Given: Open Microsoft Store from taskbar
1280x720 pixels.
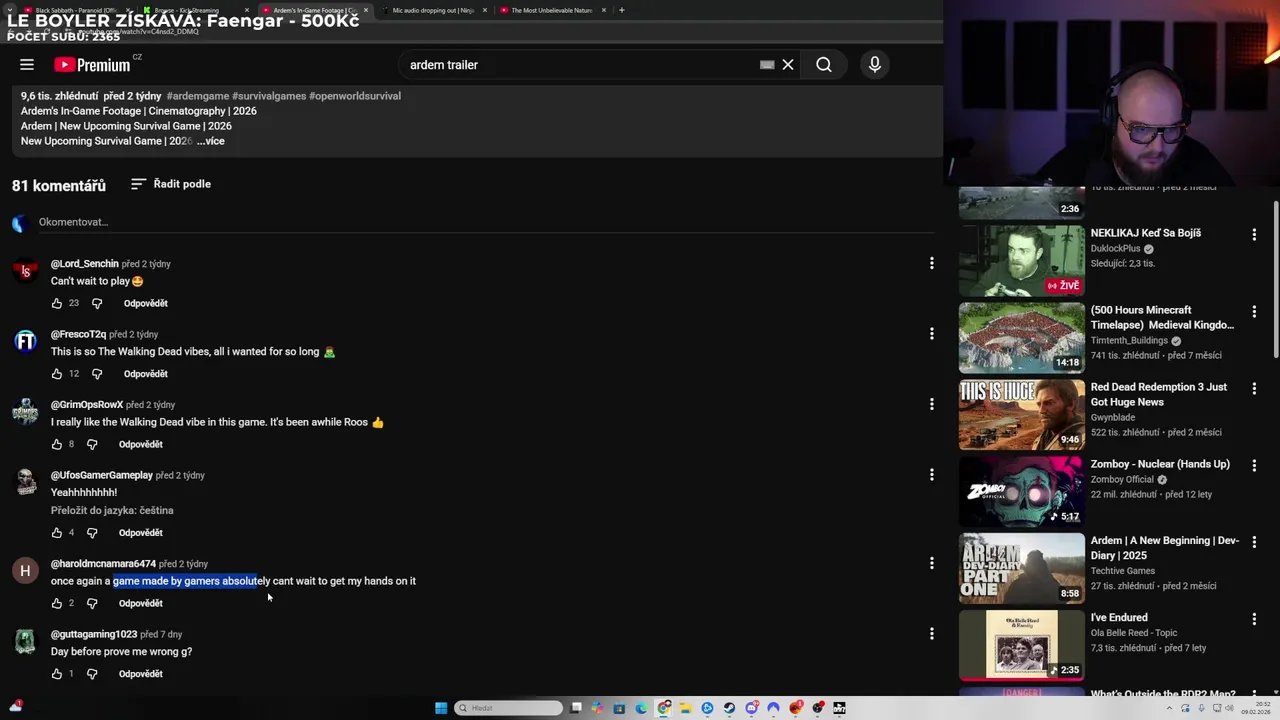Looking at the screenshot, I should click(x=619, y=708).
